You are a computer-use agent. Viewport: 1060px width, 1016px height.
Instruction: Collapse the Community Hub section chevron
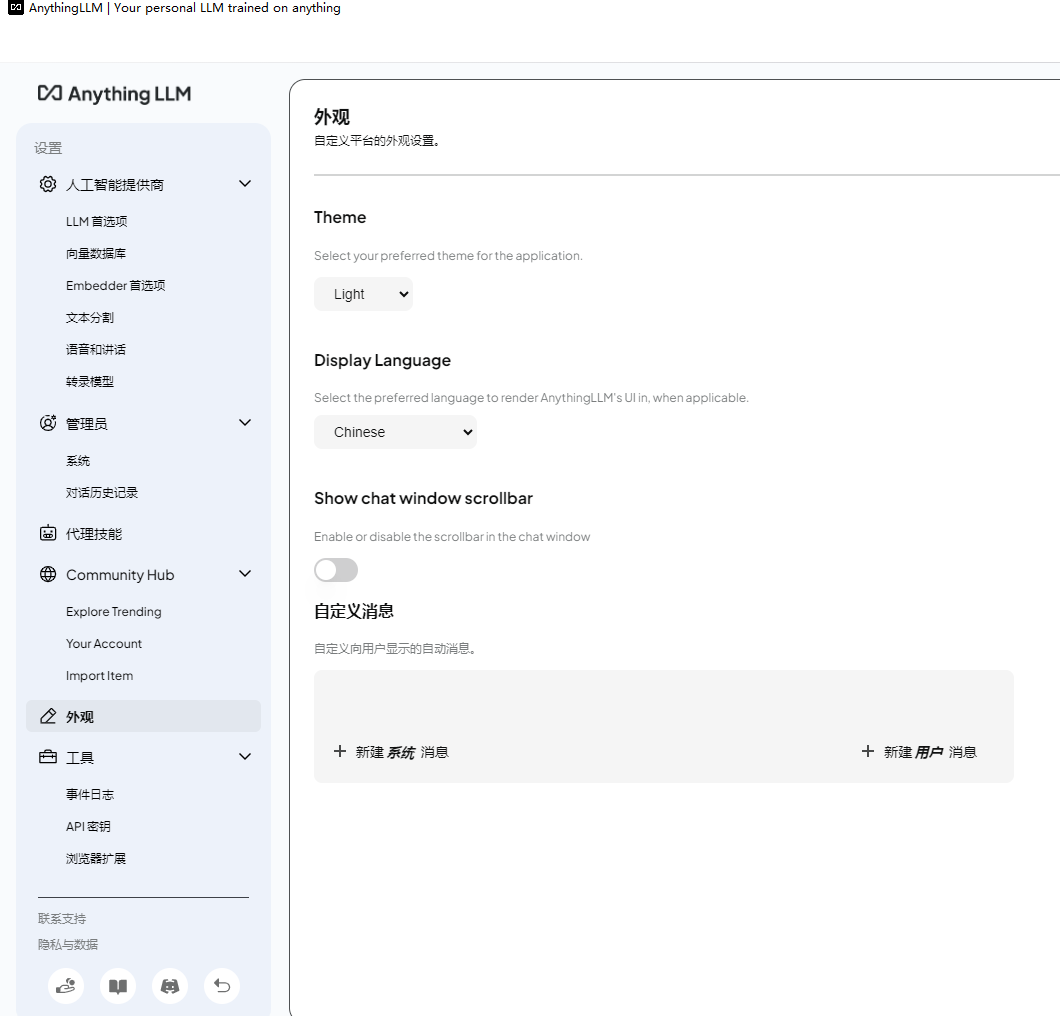(245, 574)
